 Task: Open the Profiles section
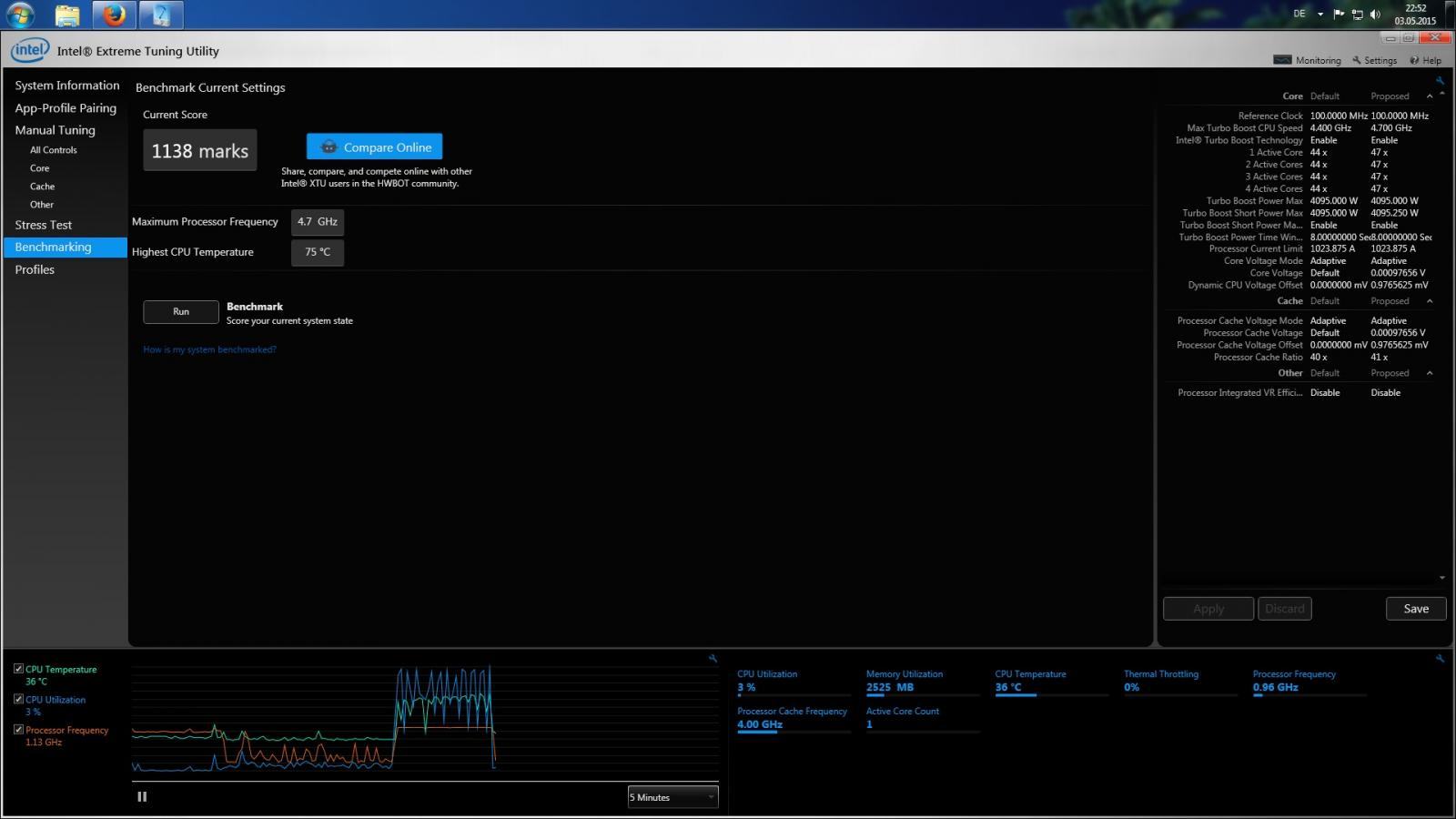pyautogui.click(x=35, y=269)
